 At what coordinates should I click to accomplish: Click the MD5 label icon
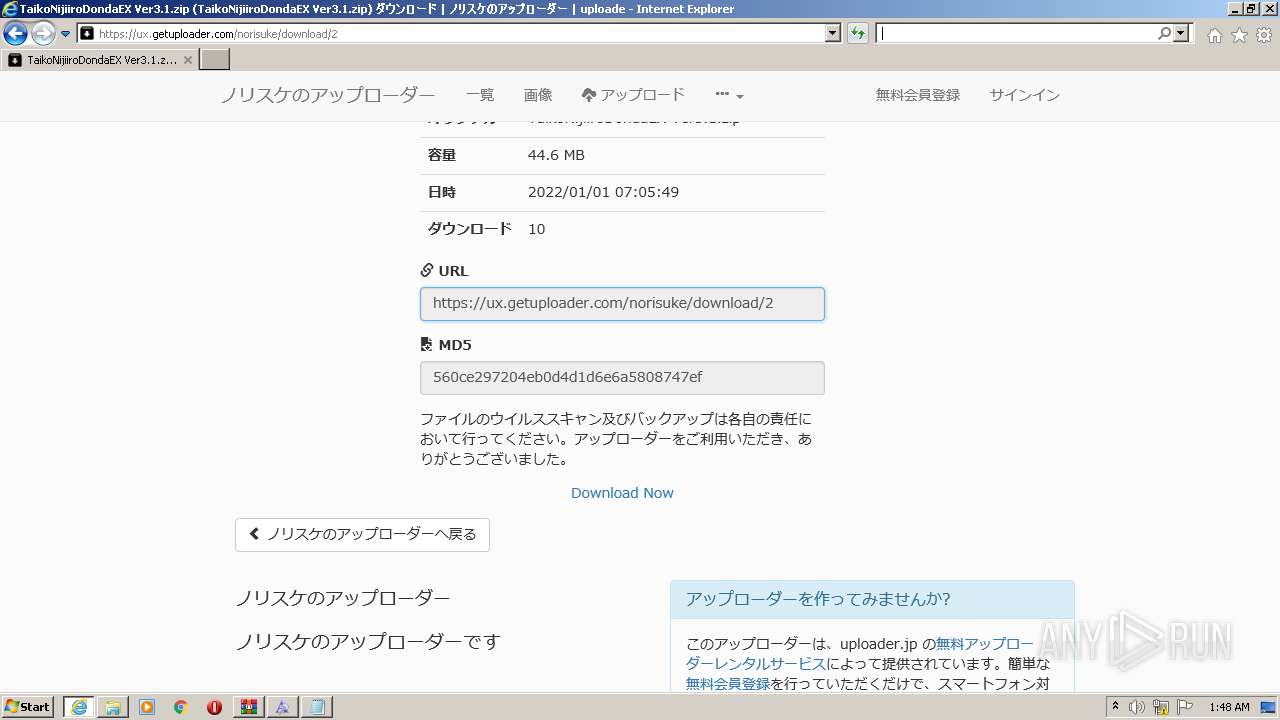coord(427,345)
